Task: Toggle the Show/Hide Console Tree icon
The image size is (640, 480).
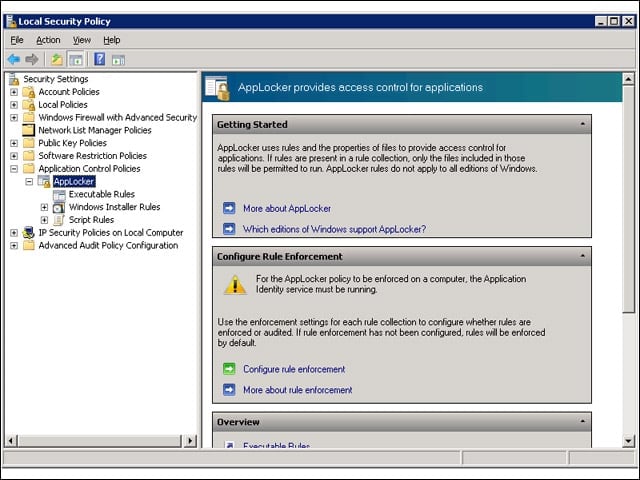Action: pyautogui.click(x=76, y=60)
